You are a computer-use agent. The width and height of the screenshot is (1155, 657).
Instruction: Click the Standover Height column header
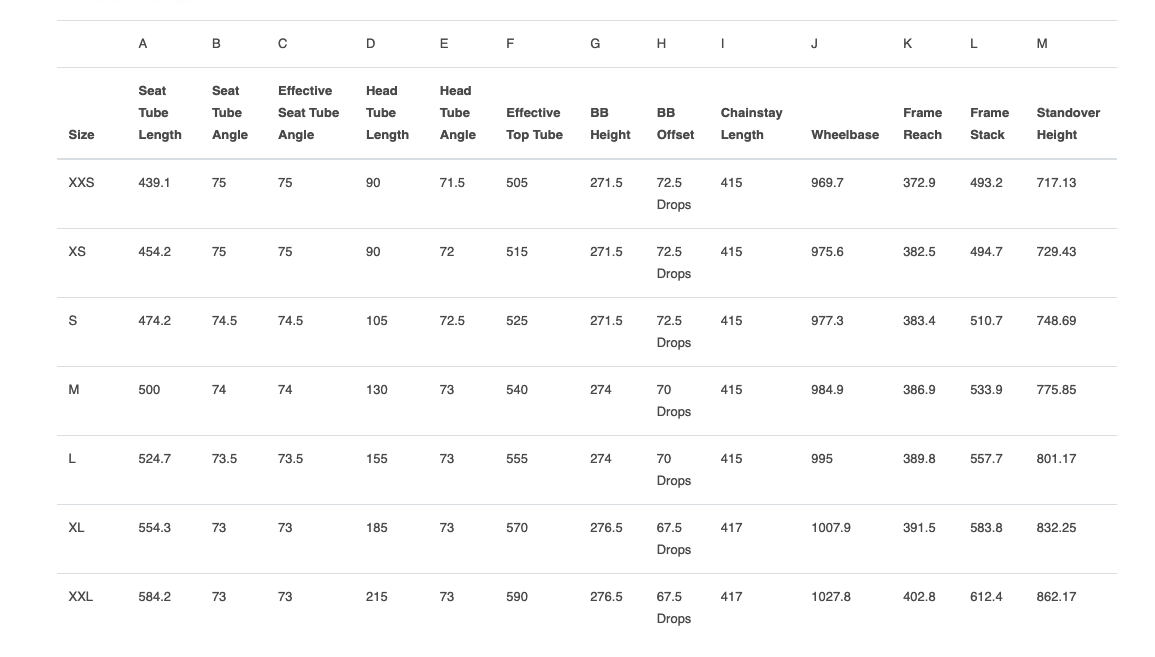point(1068,124)
